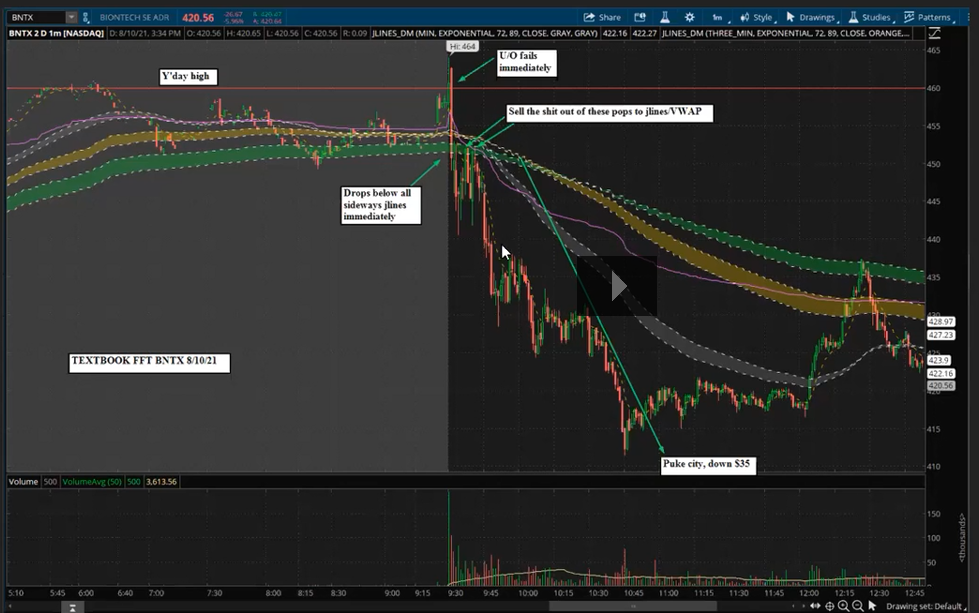Click the expand time axis double-arrow icon
This screenshot has height=613, width=979.
(815, 606)
